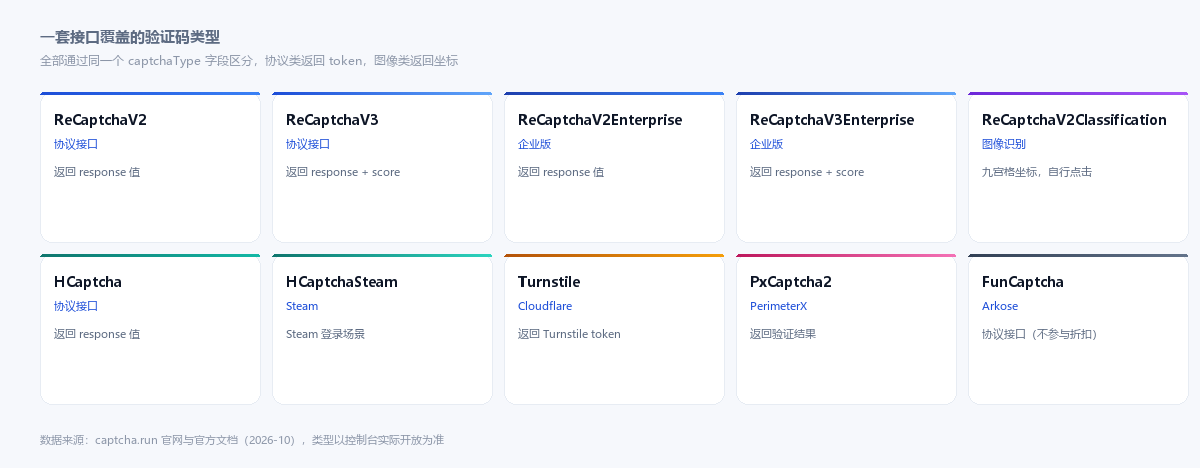Click the 协议接口 tag under ReCaptchaV2
The width and height of the screenshot is (1200, 468).
point(76,144)
